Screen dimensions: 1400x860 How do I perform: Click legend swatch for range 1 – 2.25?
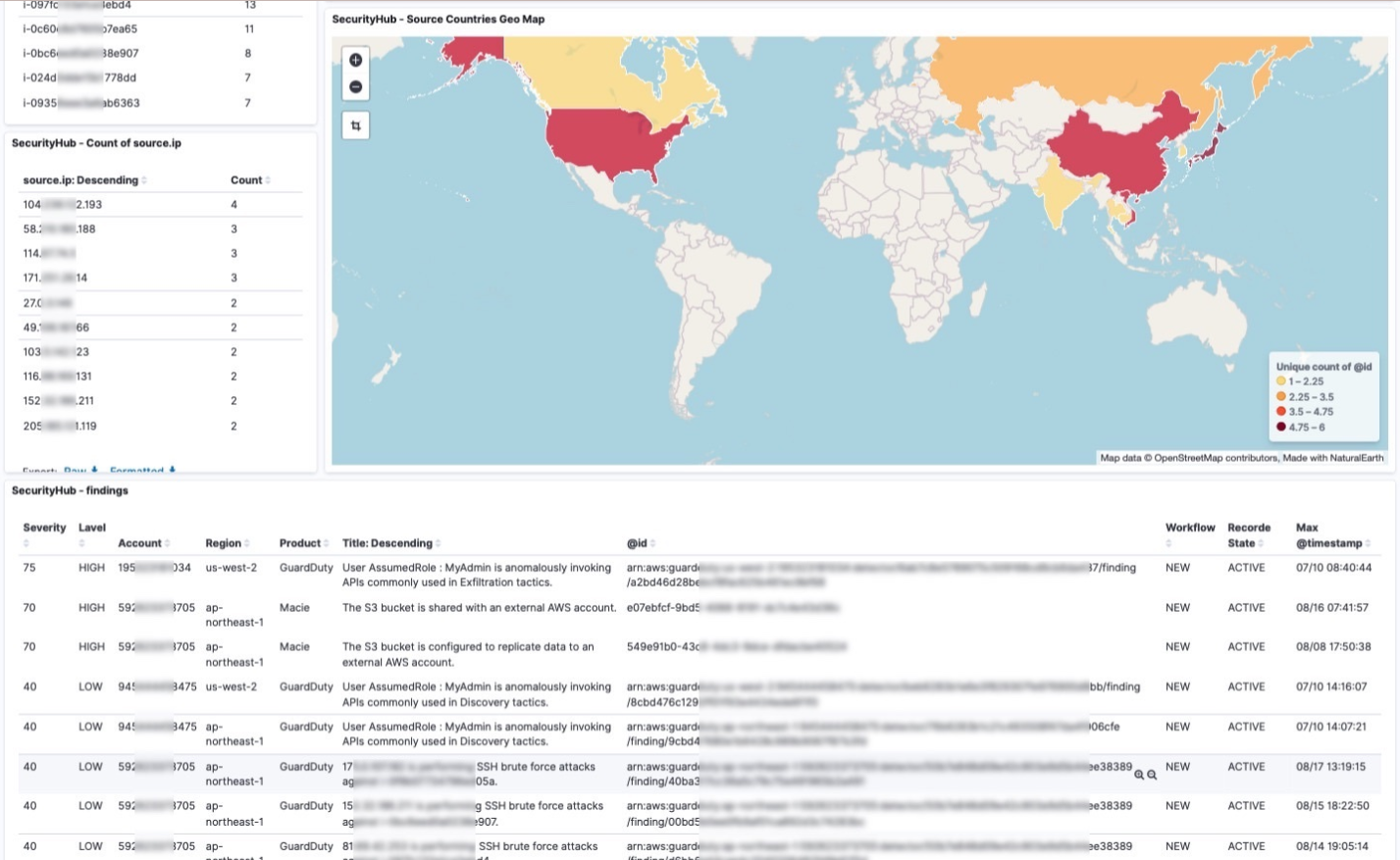1281,381
